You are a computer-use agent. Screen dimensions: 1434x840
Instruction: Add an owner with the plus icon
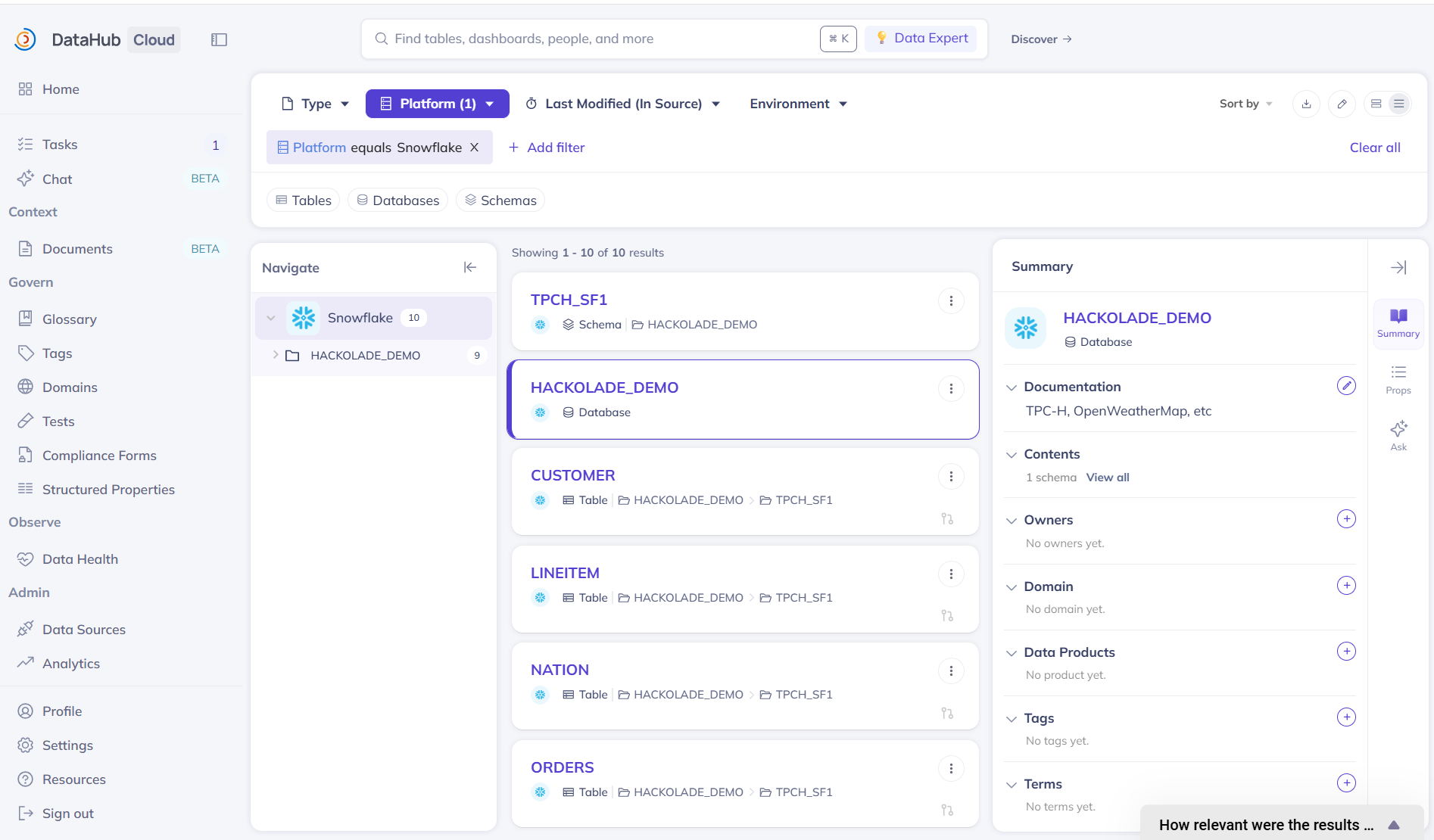click(x=1345, y=519)
